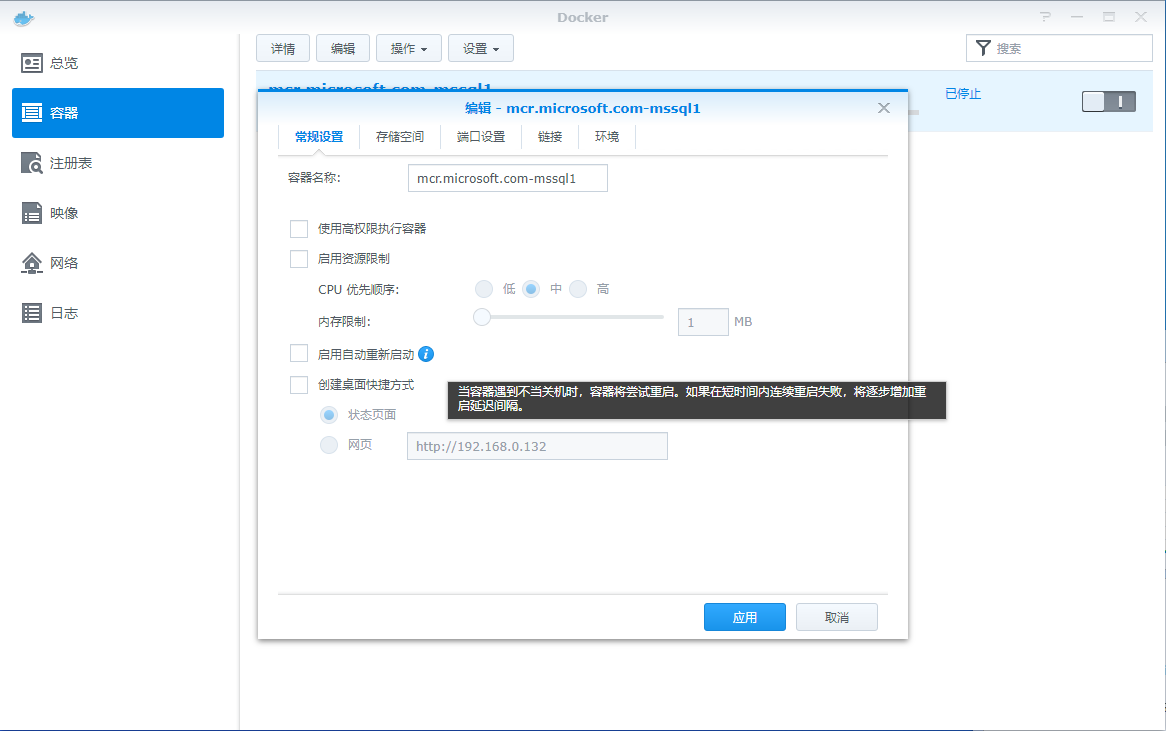Enable 使用高权限执行容器 checkbox
This screenshot has width=1166, height=731.
(299, 229)
